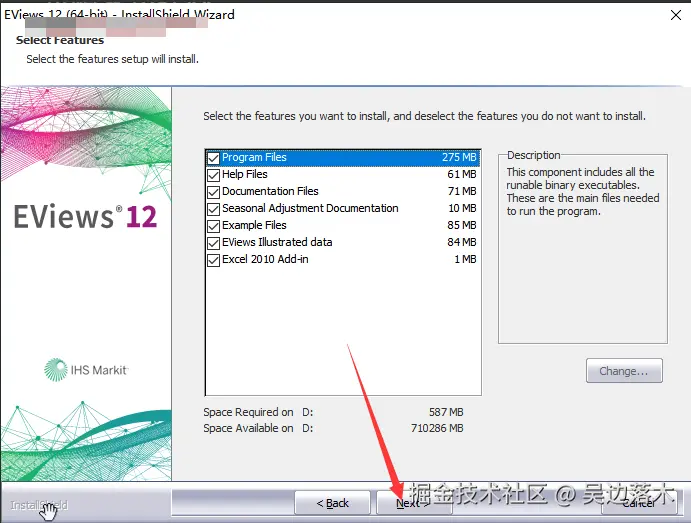Select the Excel 2010 Add-in label
Image resolution: width=691 pixels, height=523 pixels.
[265, 259]
